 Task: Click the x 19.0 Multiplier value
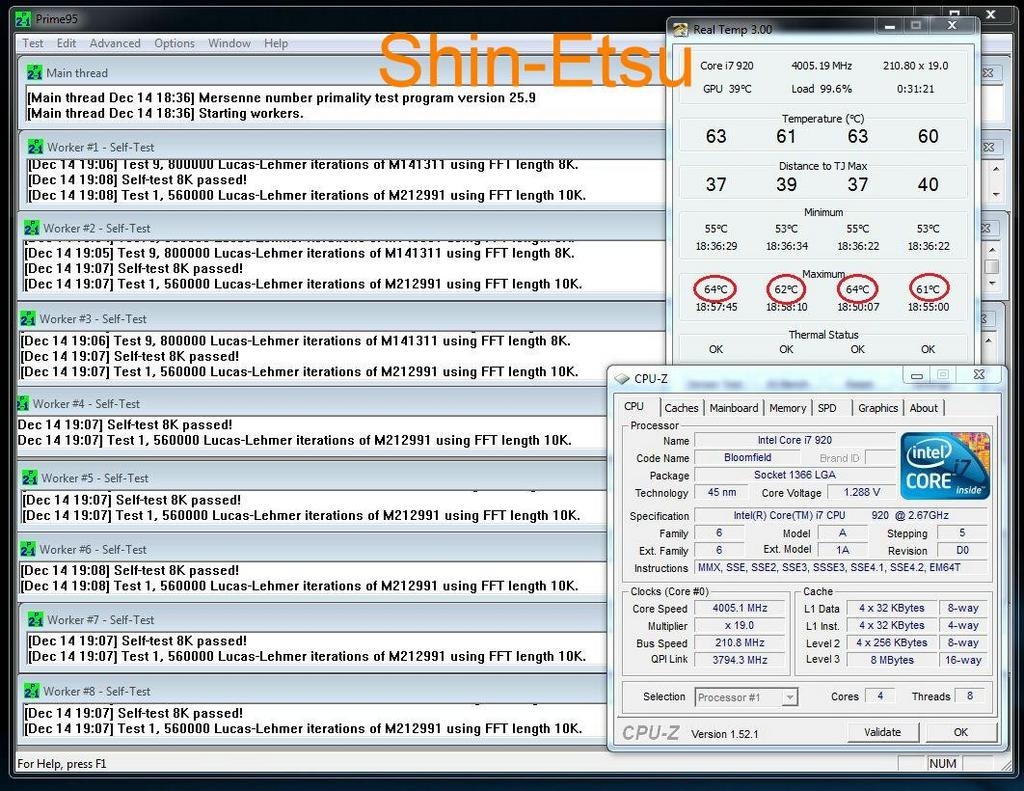[x=740, y=626]
